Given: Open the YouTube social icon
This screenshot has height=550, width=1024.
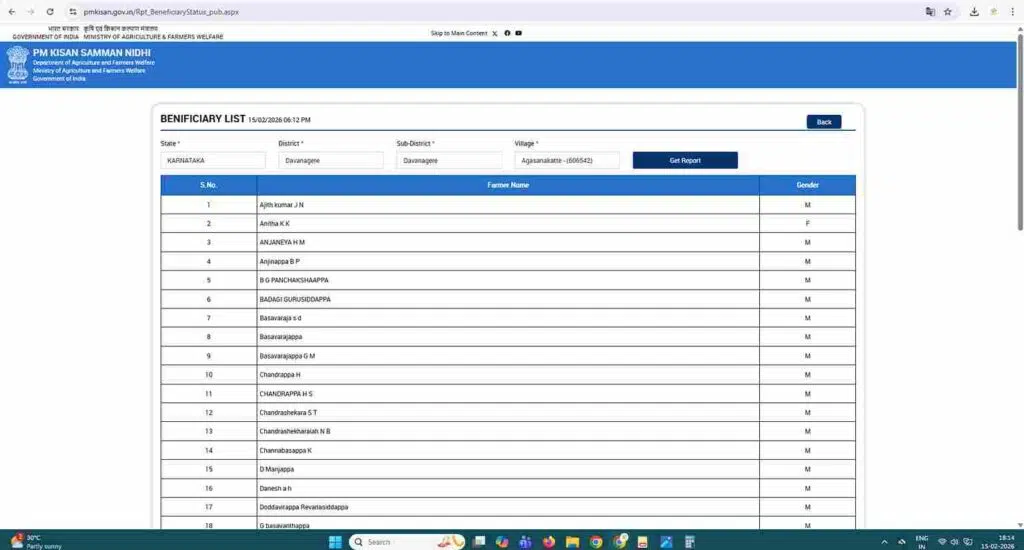Looking at the screenshot, I should pos(519,33).
